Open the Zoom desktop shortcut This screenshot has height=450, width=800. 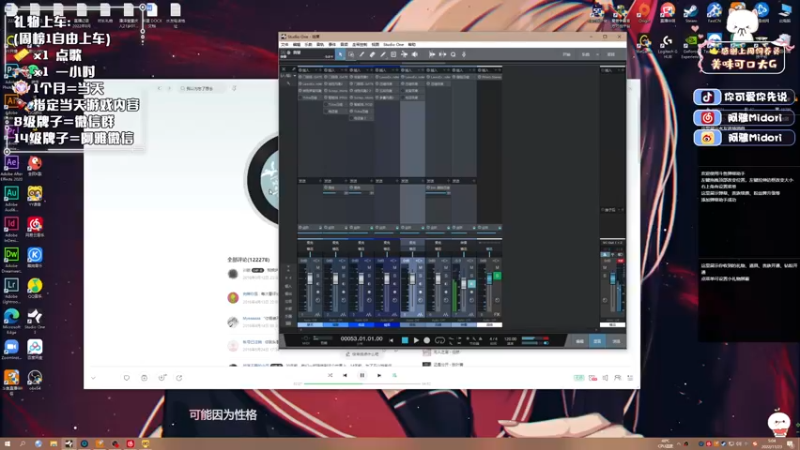pos(11,351)
